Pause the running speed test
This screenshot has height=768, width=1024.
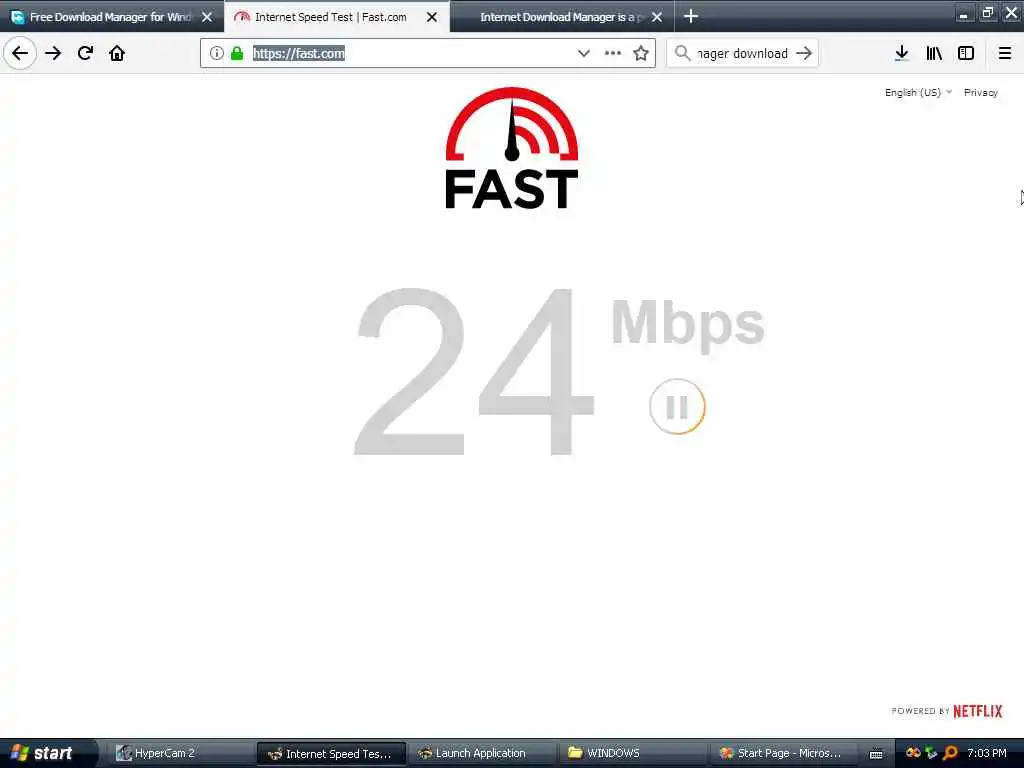(677, 406)
